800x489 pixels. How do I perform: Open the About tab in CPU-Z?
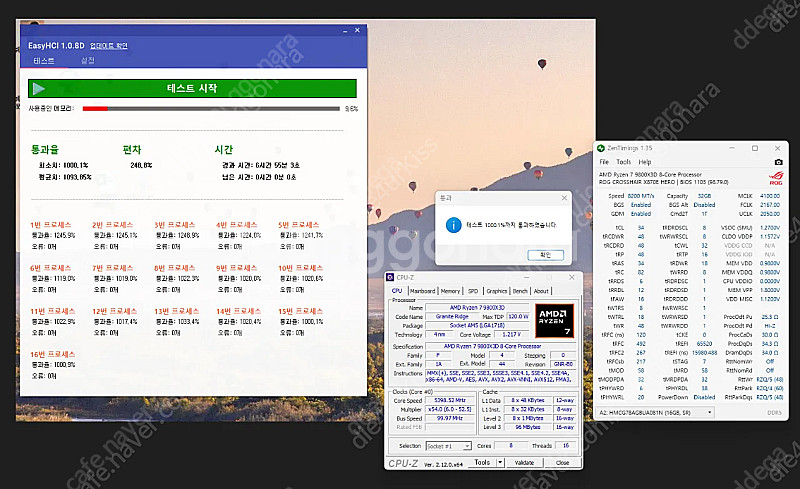[541, 291]
